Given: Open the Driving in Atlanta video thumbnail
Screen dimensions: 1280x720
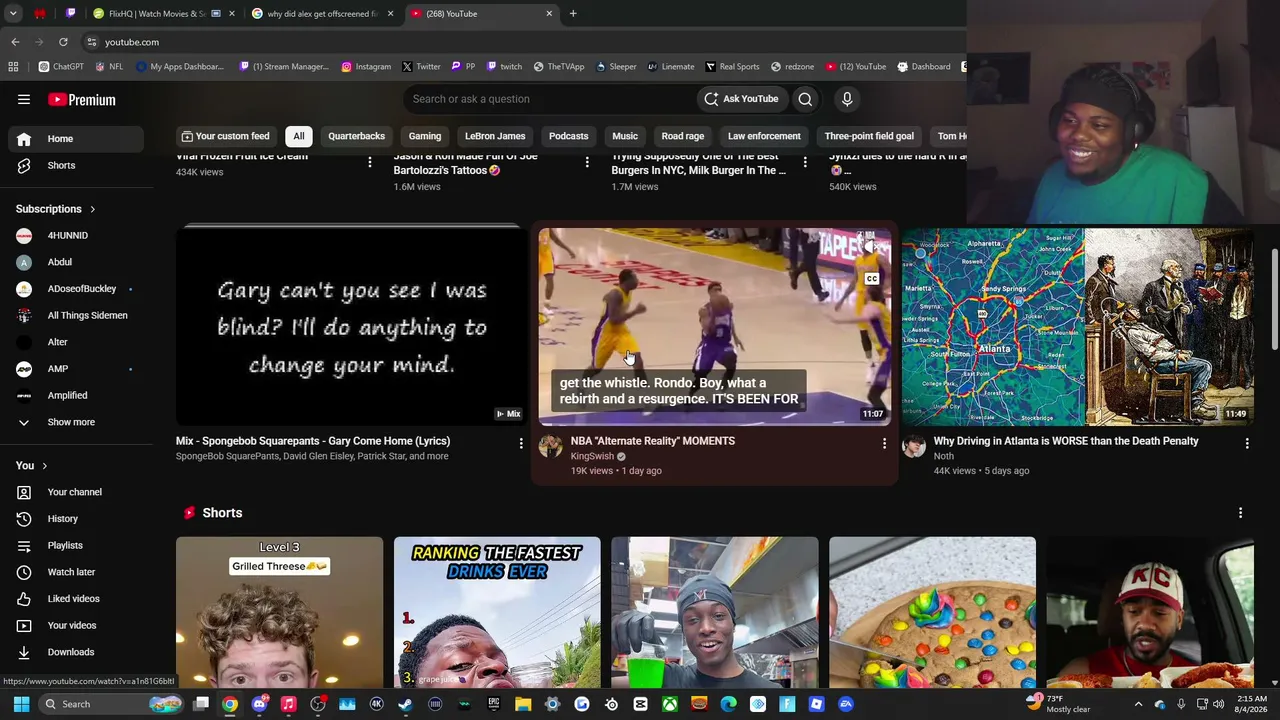Looking at the screenshot, I should coord(1078,327).
